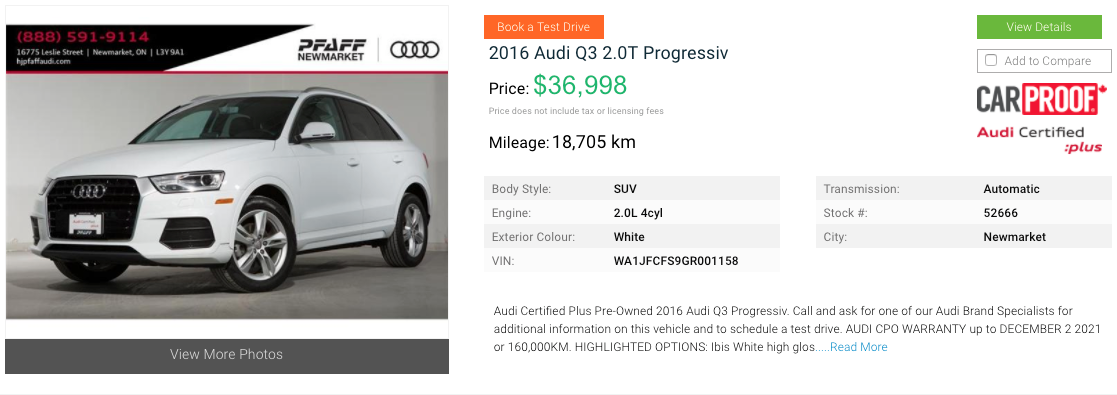Viewport: 1117px width, 395px height.
Task: Click the $36,998 price
Action: [580, 86]
